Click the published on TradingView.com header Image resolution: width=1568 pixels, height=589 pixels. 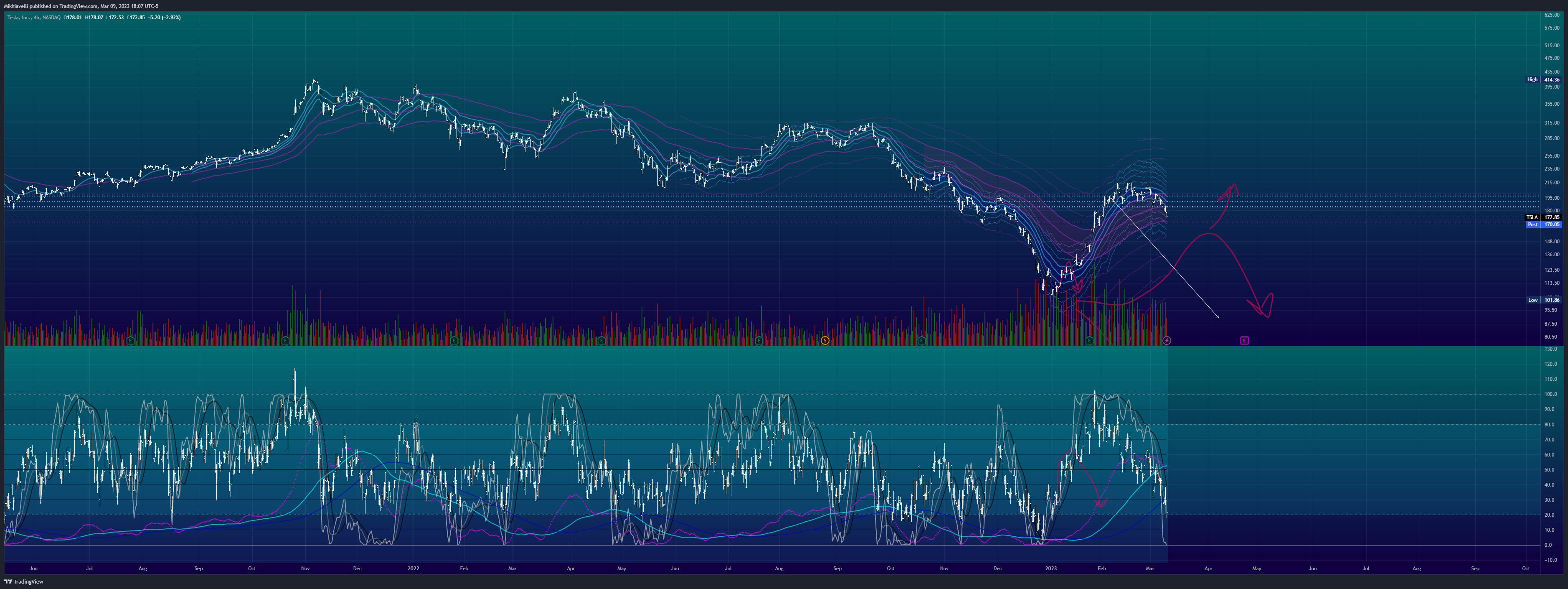[81, 6]
